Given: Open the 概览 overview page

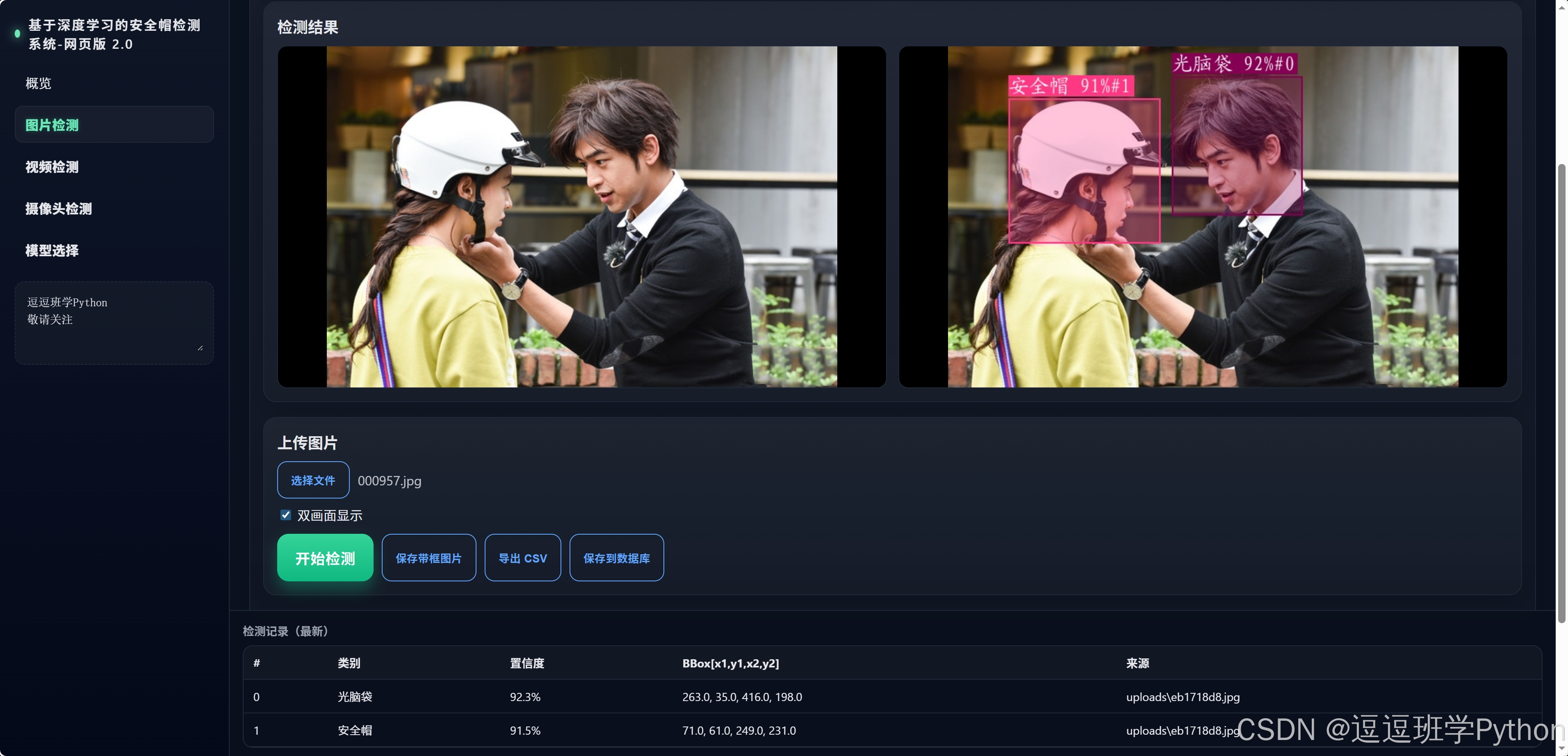Looking at the screenshot, I should (x=39, y=83).
